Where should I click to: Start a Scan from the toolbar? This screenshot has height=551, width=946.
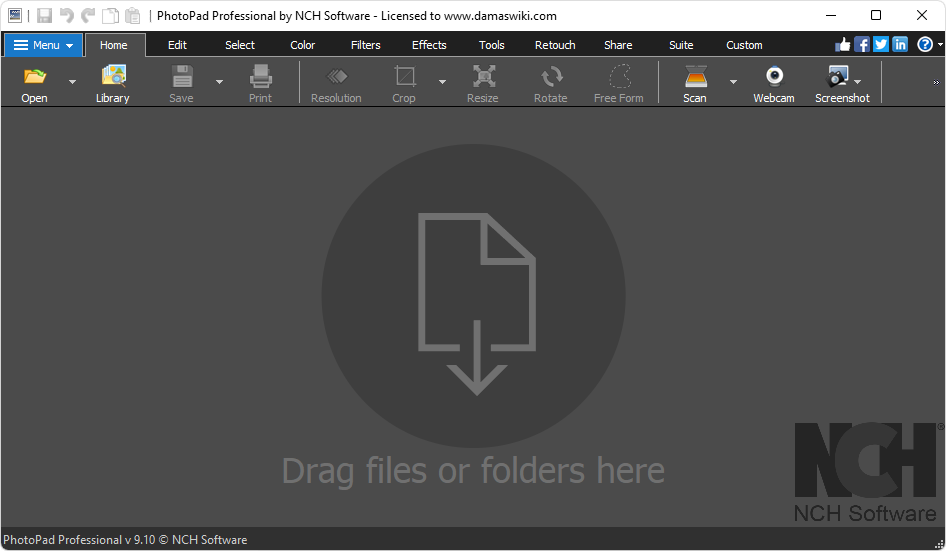695,83
